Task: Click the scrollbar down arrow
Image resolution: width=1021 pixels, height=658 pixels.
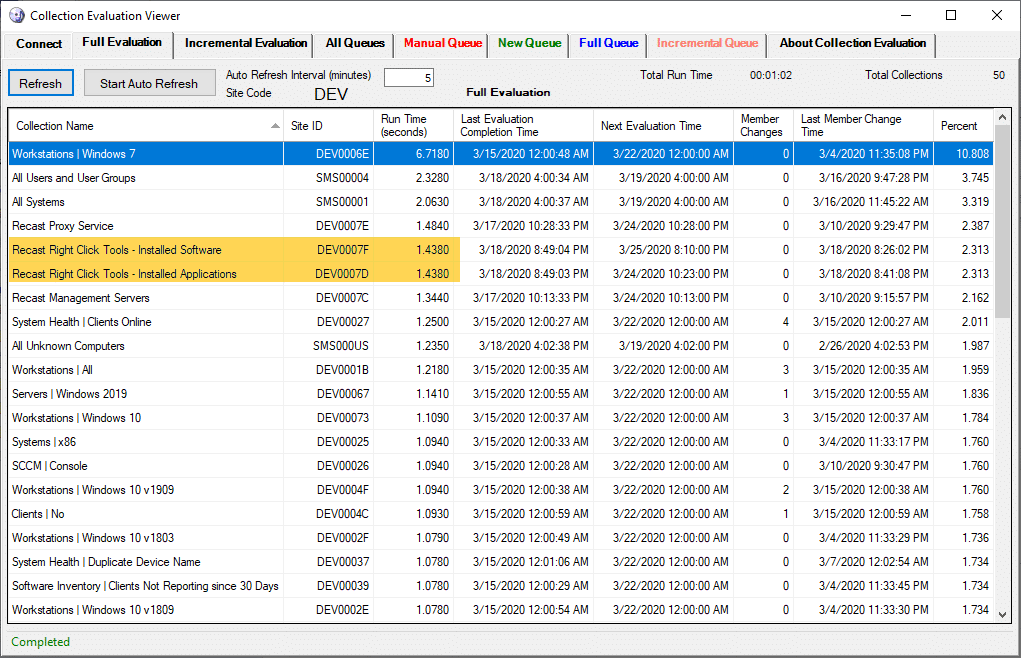Action: tap(1004, 615)
